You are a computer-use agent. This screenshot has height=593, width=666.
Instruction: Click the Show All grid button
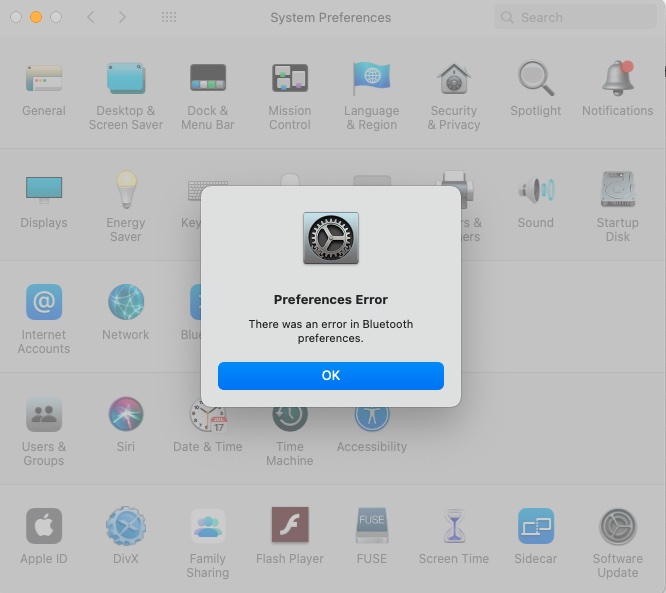click(169, 17)
